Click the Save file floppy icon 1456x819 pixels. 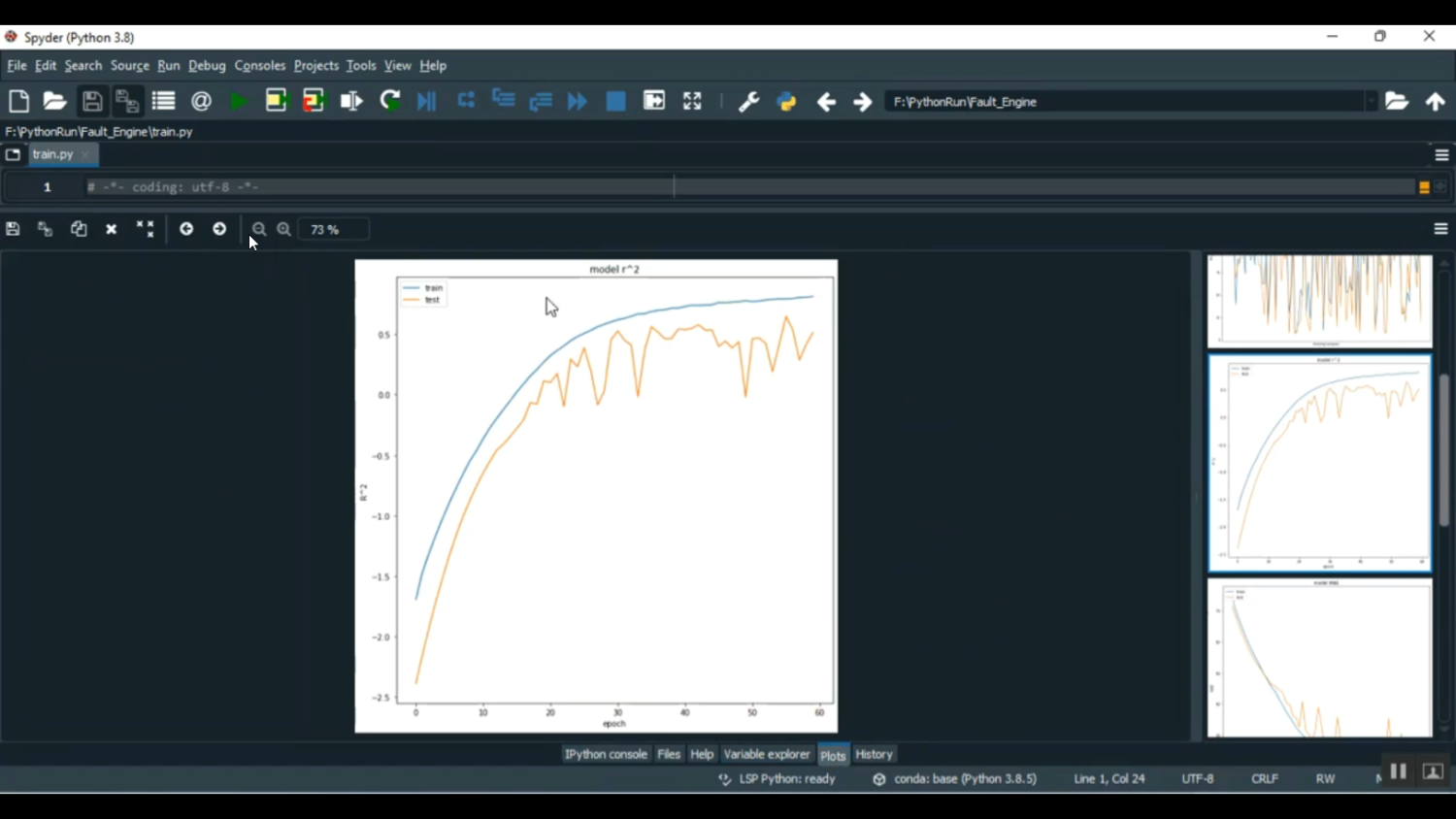click(x=92, y=102)
